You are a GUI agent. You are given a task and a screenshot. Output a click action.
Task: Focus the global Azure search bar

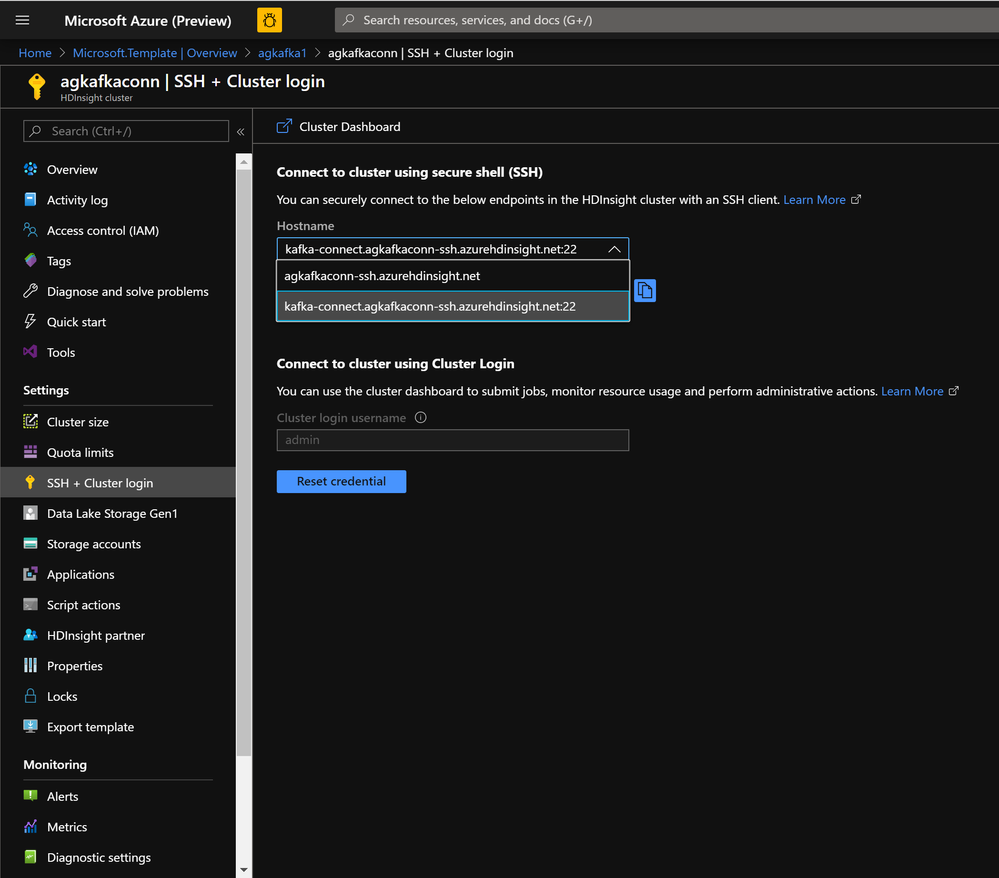pos(666,20)
